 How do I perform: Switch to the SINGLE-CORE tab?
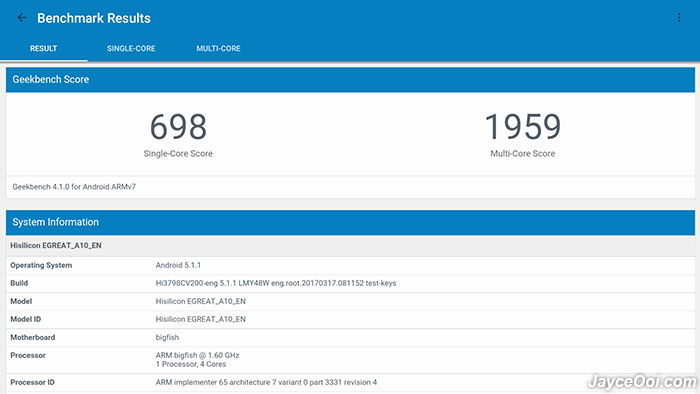click(x=131, y=49)
